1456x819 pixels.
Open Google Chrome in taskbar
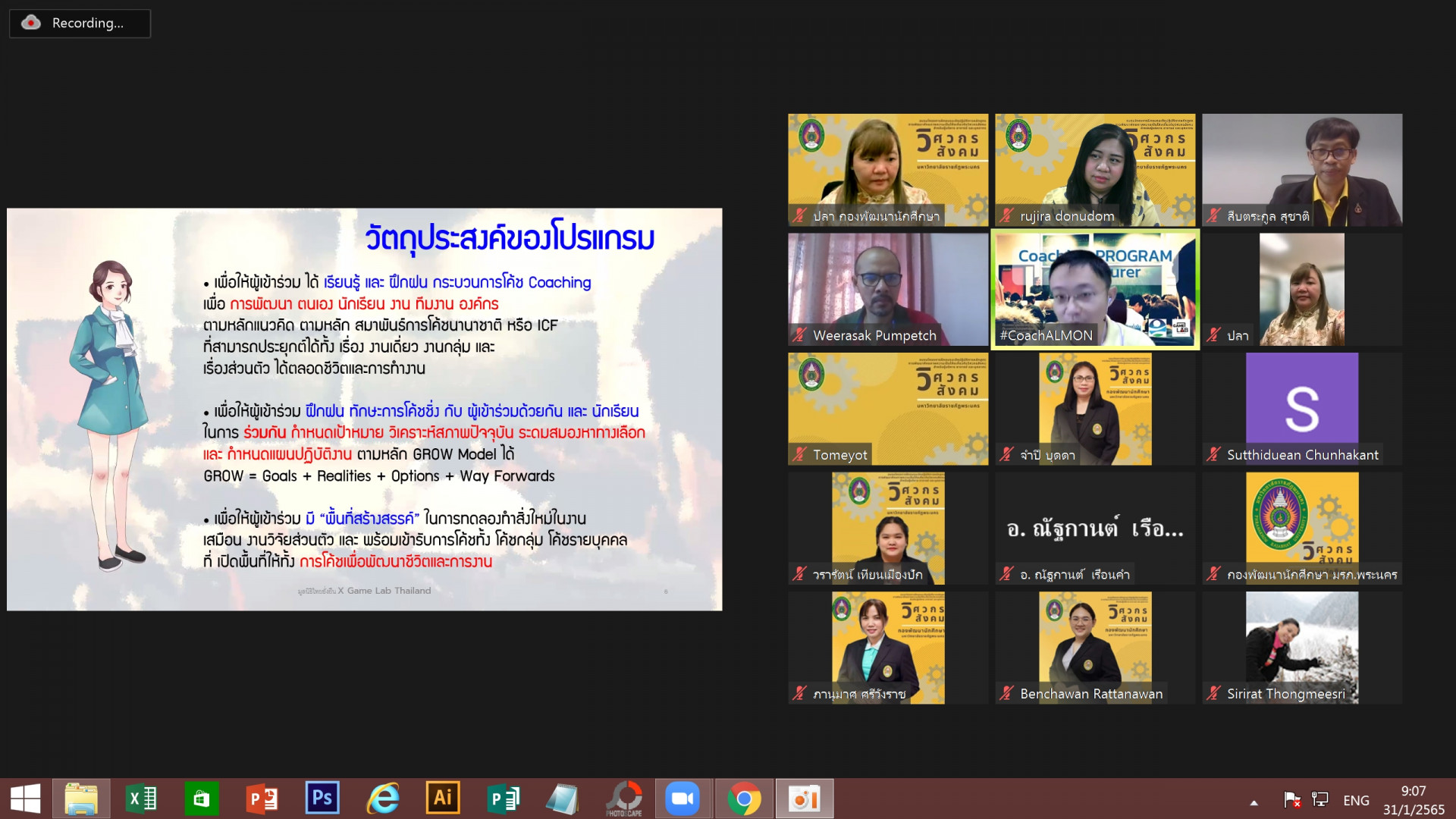744,799
